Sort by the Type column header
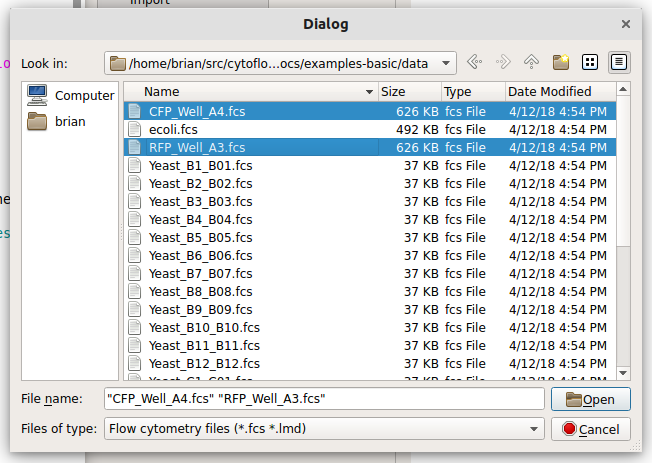The image size is (652, 463). [473, 92]
